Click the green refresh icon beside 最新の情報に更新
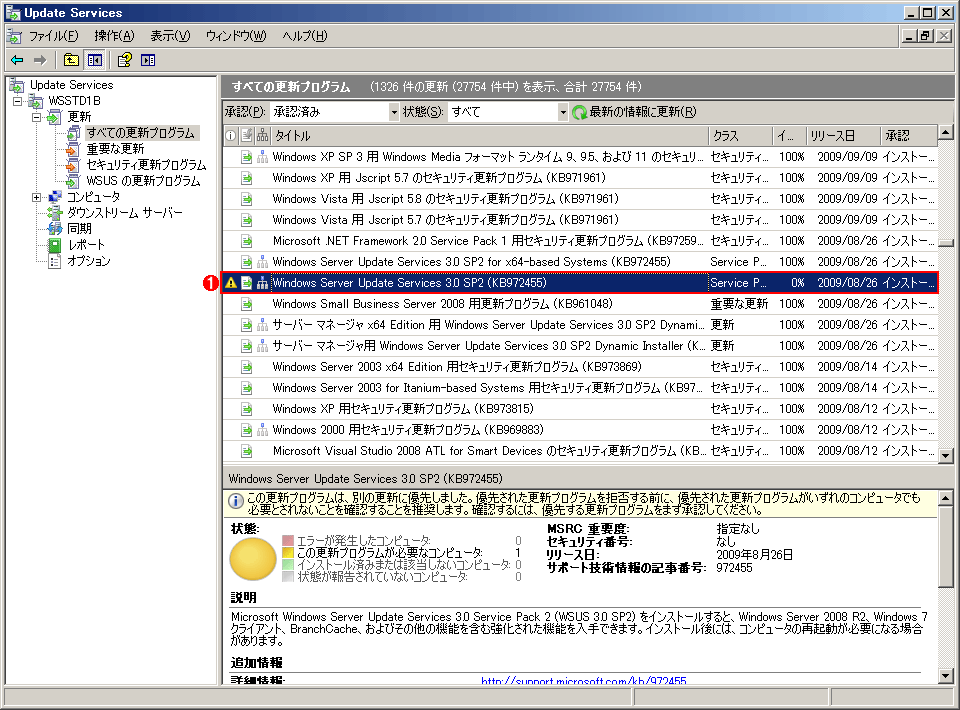The width and height of the screenshot is (960, 710). (x=579, y=112)
